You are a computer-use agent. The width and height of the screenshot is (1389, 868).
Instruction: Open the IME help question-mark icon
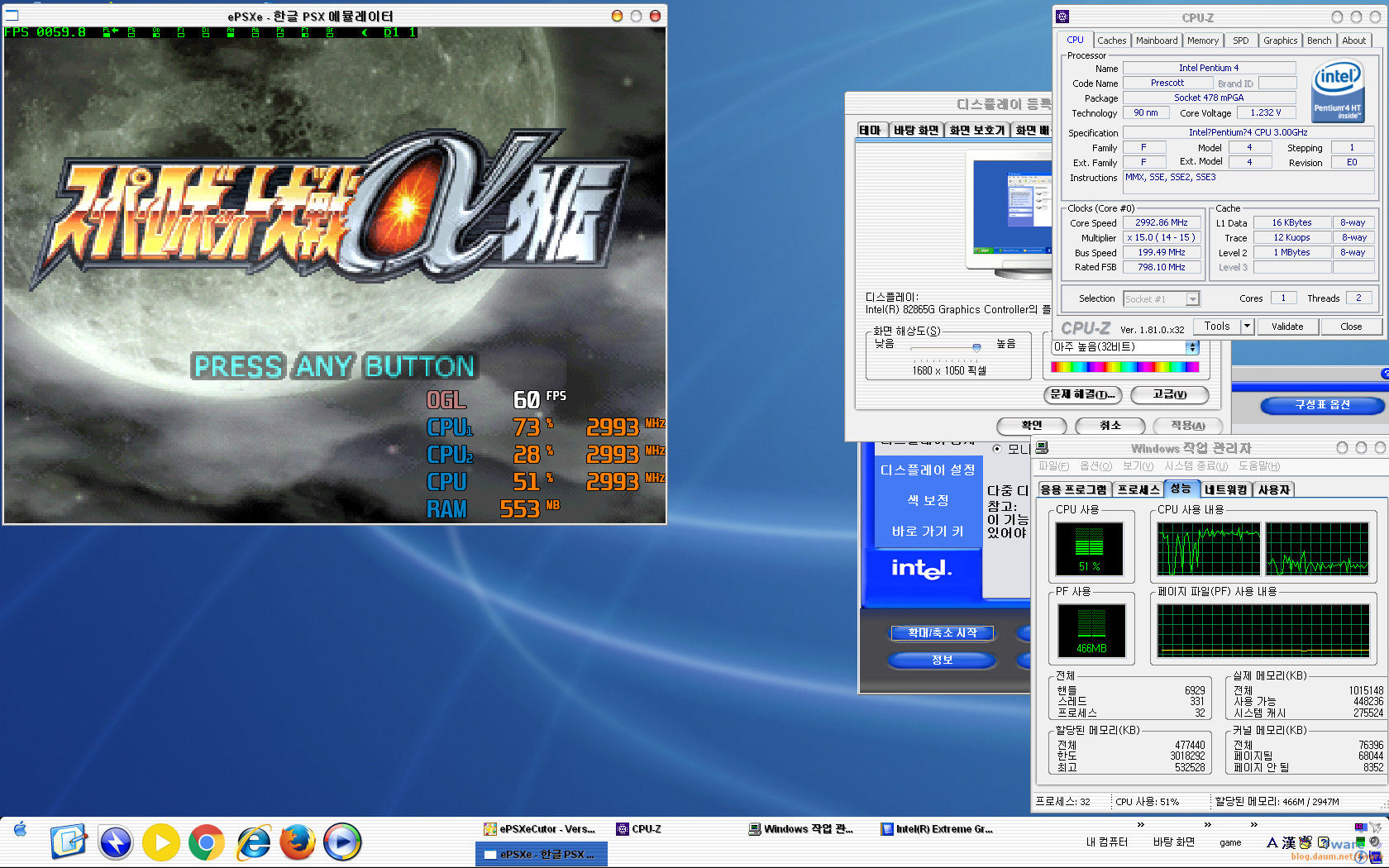[x=1324, y=843]
